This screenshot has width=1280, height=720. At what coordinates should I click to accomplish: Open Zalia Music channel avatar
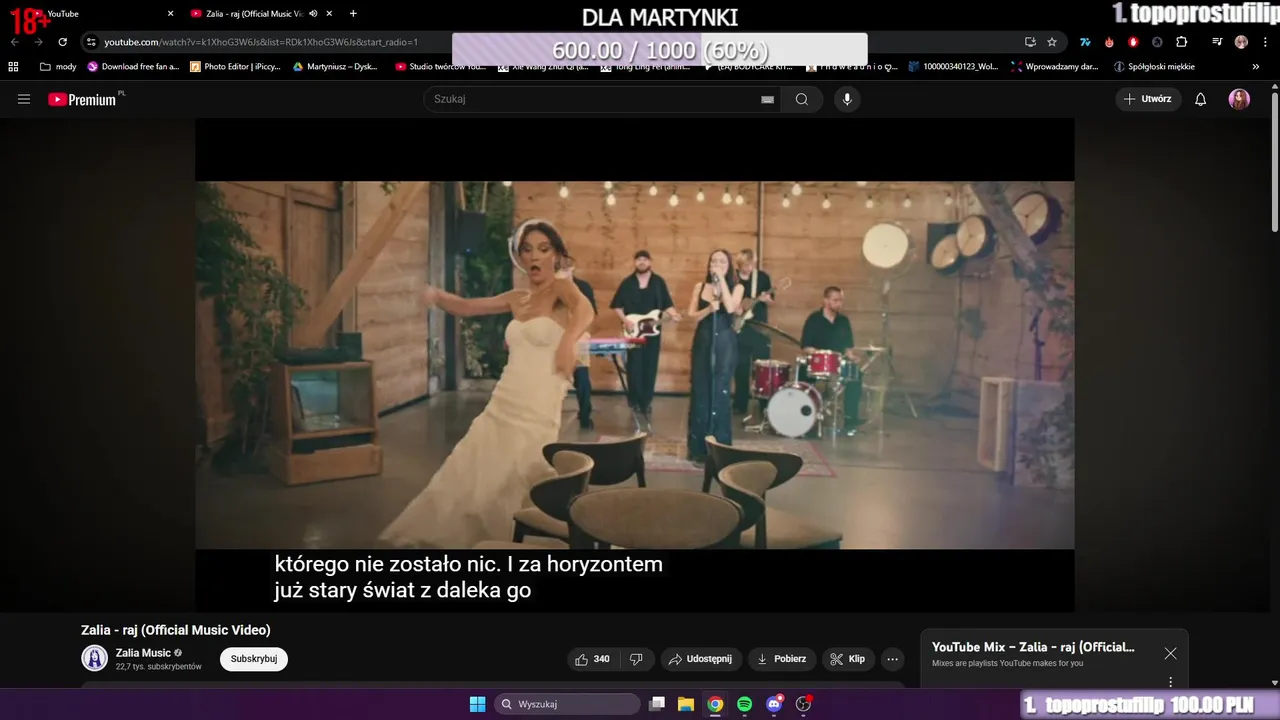click(95, 658)
